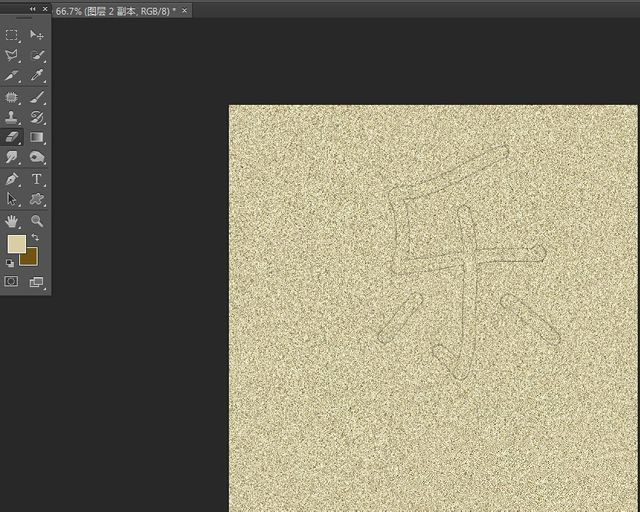
Task: Select the Eyedropper tool
Action: click(37, 76)
